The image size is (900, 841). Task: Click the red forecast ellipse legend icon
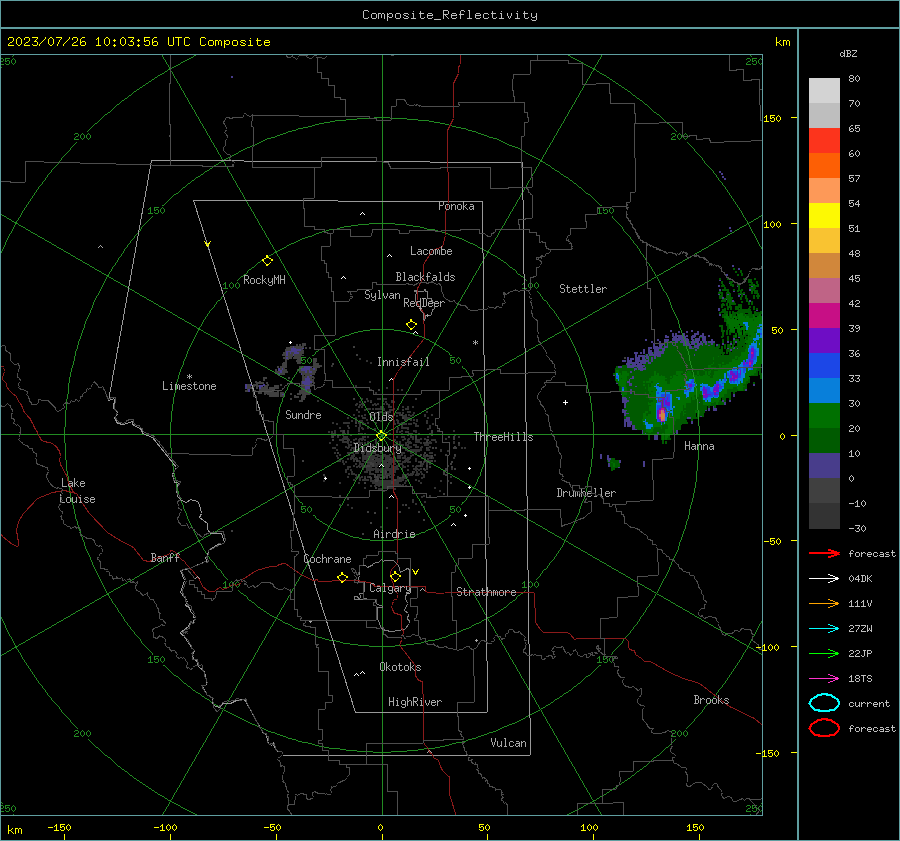click(x=824, y=728)
